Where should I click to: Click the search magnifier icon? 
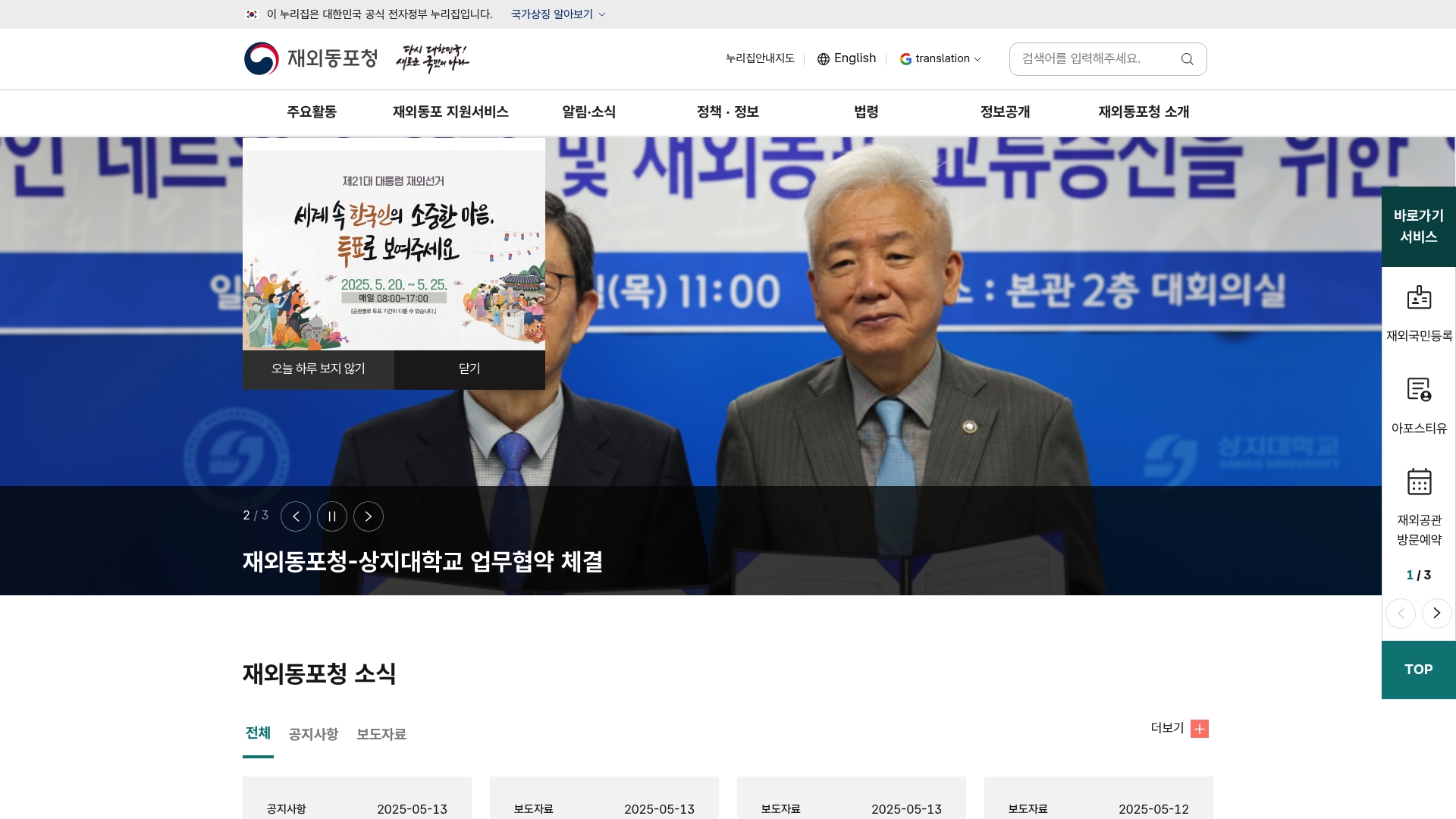click(1187, 59)
